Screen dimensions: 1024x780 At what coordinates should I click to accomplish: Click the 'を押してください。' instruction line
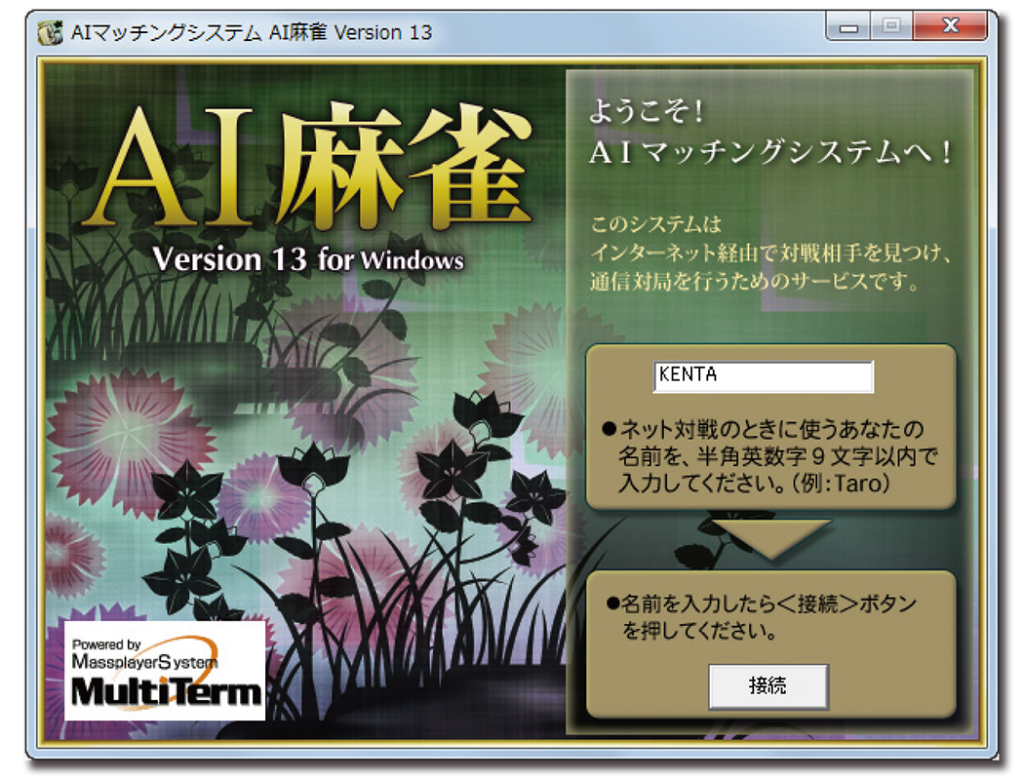point(699,631)
